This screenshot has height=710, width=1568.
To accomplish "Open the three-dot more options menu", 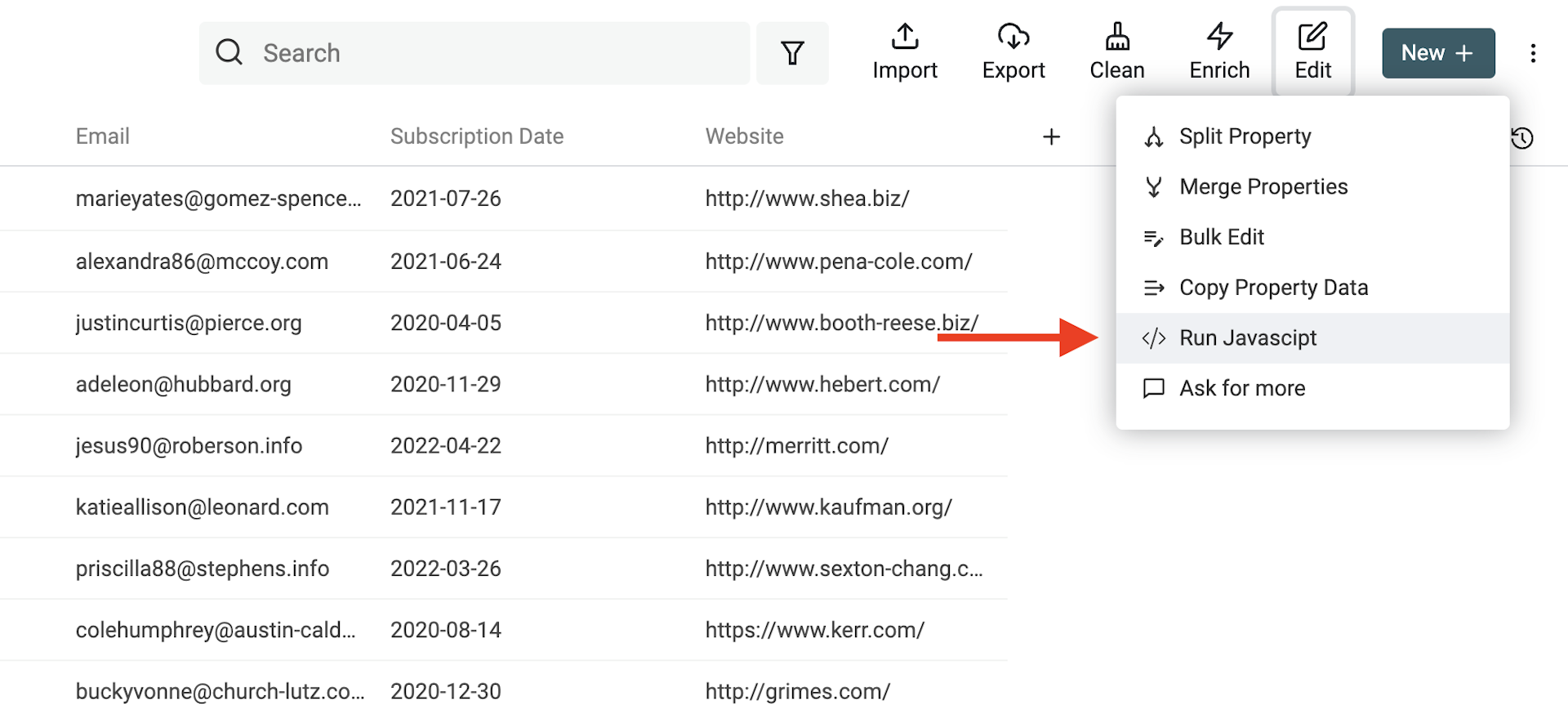I will pos(1533,53).
